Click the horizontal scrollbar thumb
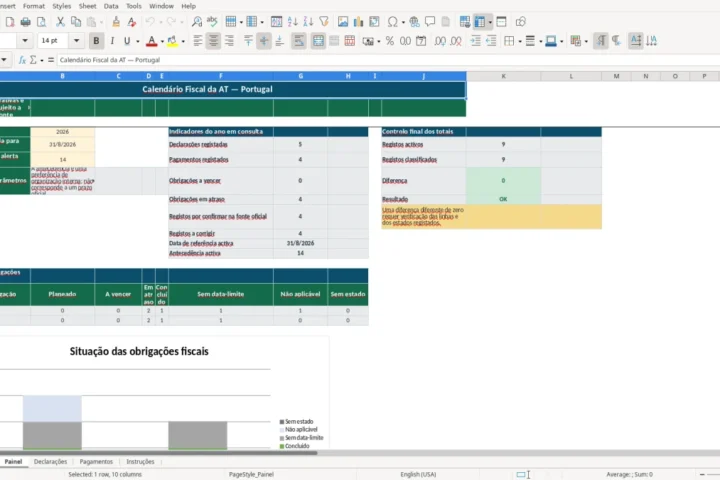The width and height of the screenshot is (720, 480). (x=158, y=453)
